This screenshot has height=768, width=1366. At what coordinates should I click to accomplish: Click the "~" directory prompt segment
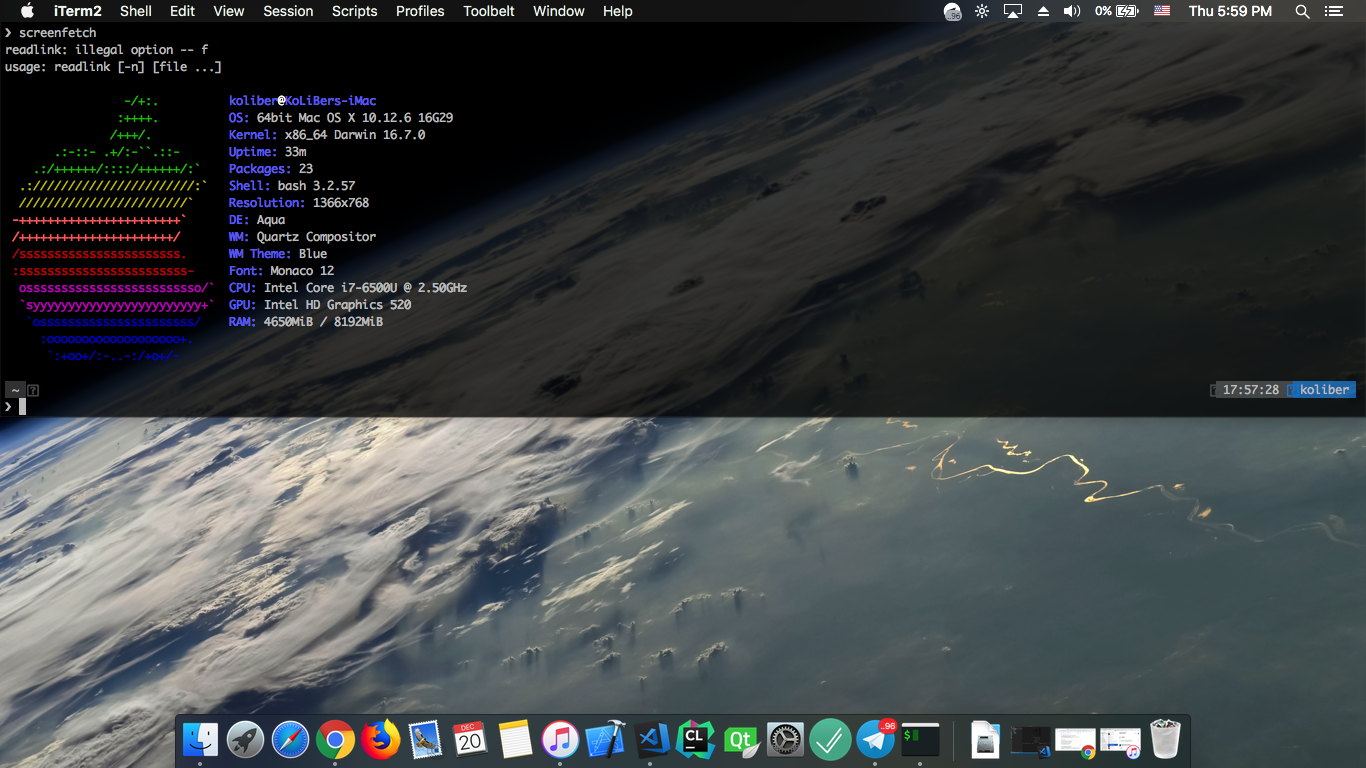point(15,390)
